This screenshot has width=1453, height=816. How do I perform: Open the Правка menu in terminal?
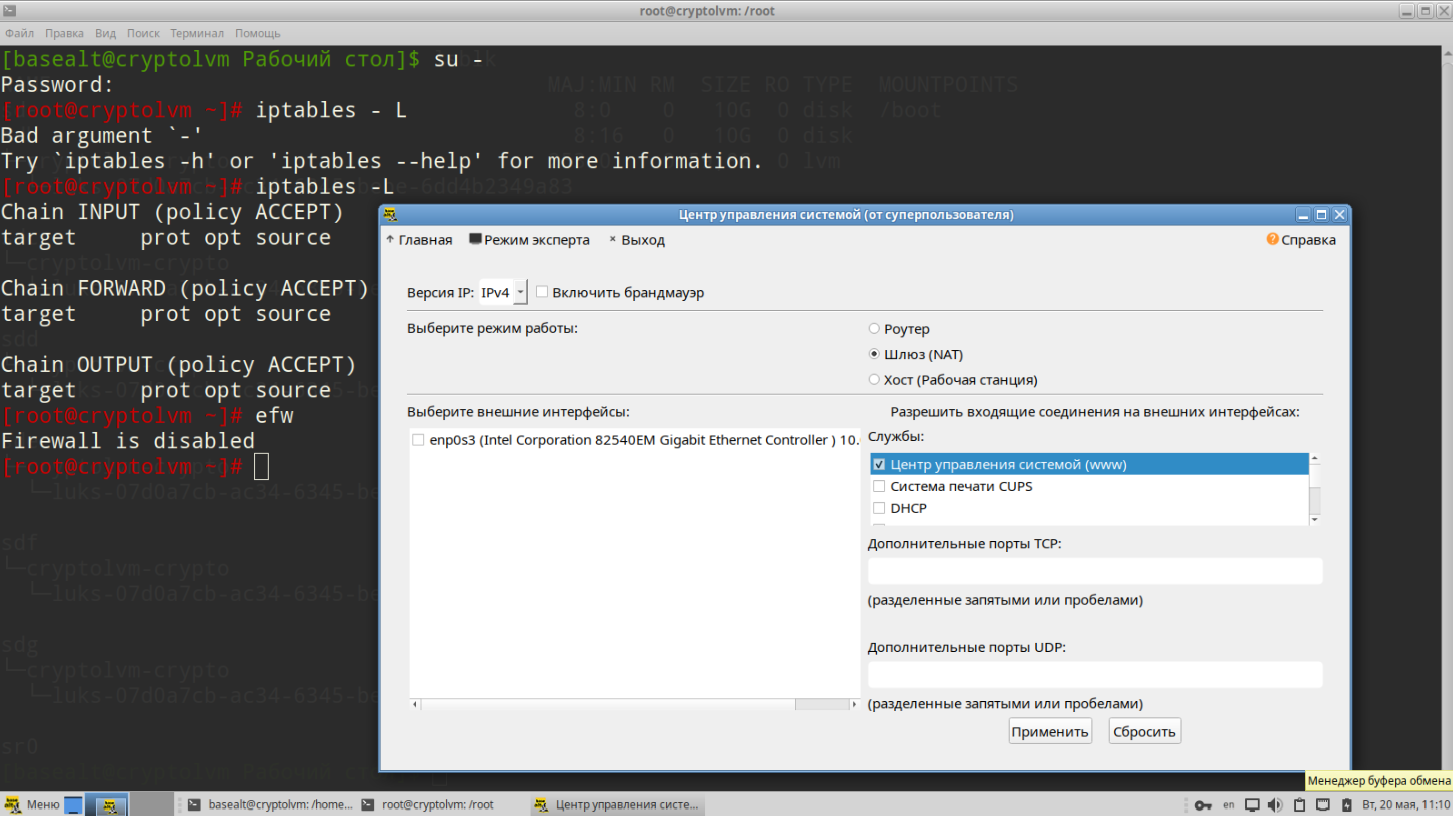coord(65,33)
